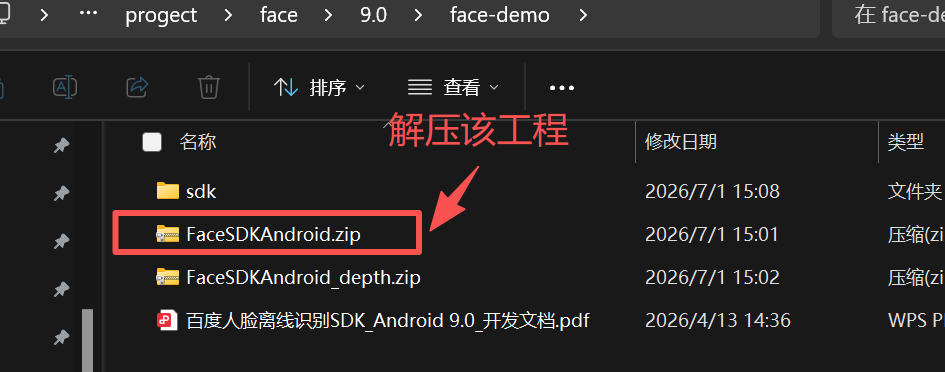The image size is (945, 372).
Task: Click the PDF document file icon
Action: (x=168, y=320)
